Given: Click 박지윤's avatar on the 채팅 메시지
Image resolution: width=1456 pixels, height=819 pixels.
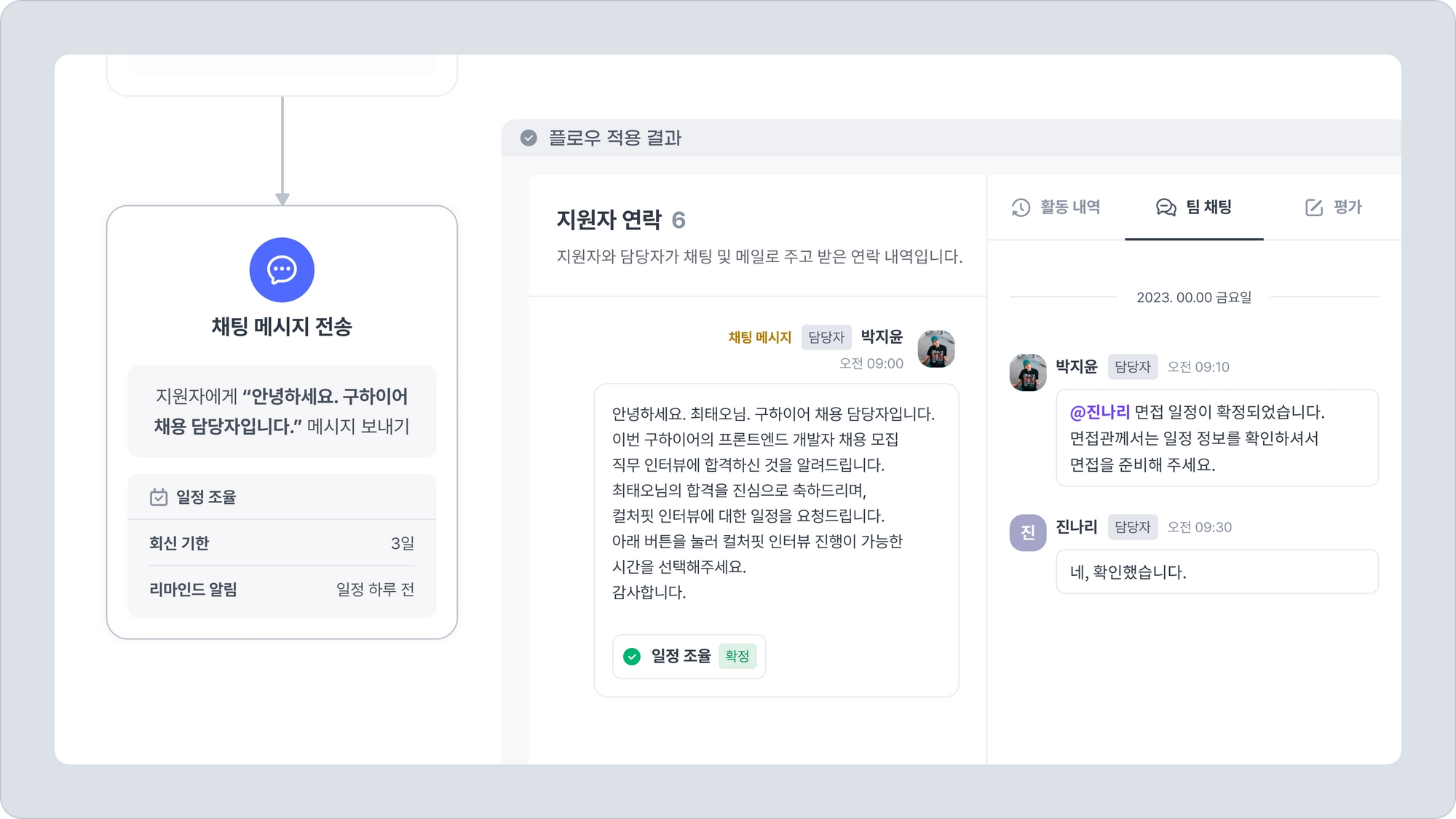Looking at the screenshot, I should pos(935,349).
